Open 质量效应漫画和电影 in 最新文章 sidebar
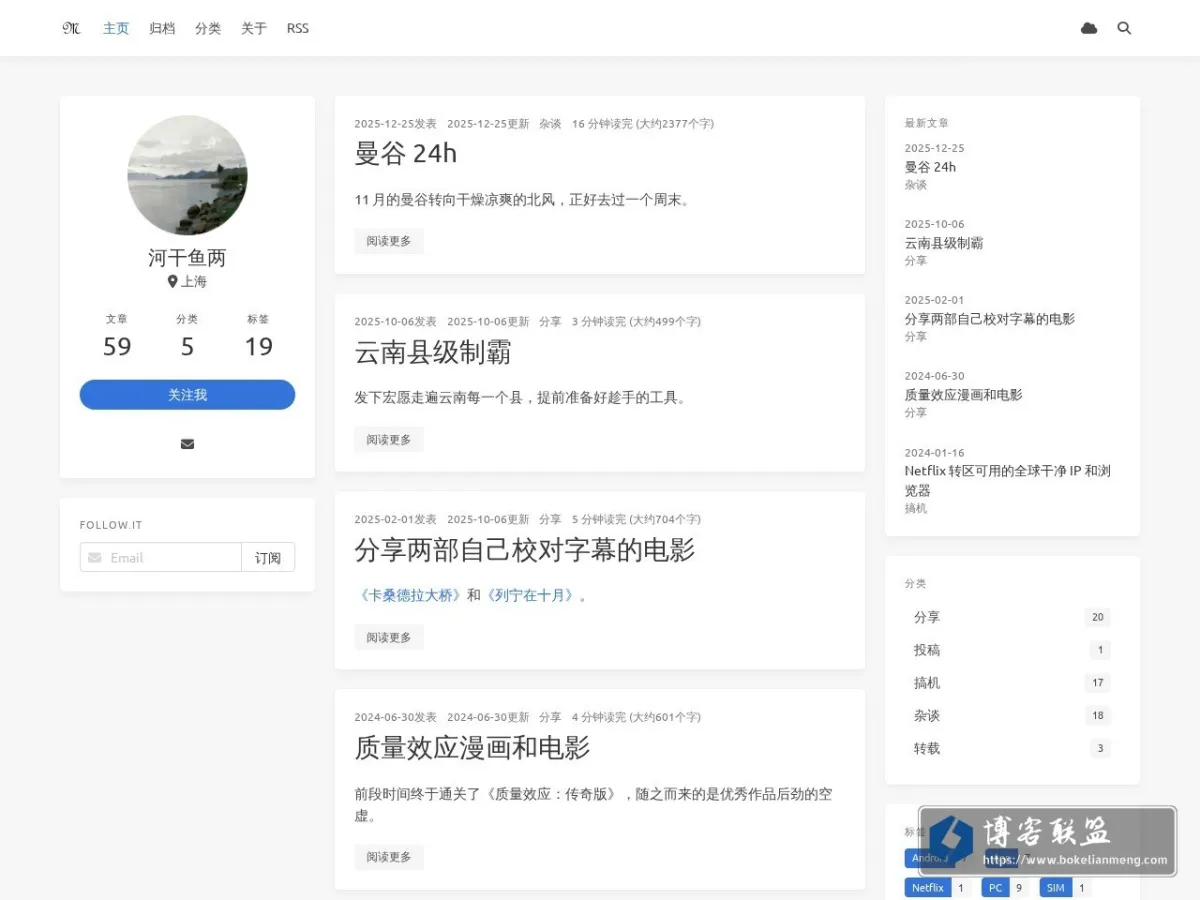Screen dimensions: 1200x900 coord(964,395)
